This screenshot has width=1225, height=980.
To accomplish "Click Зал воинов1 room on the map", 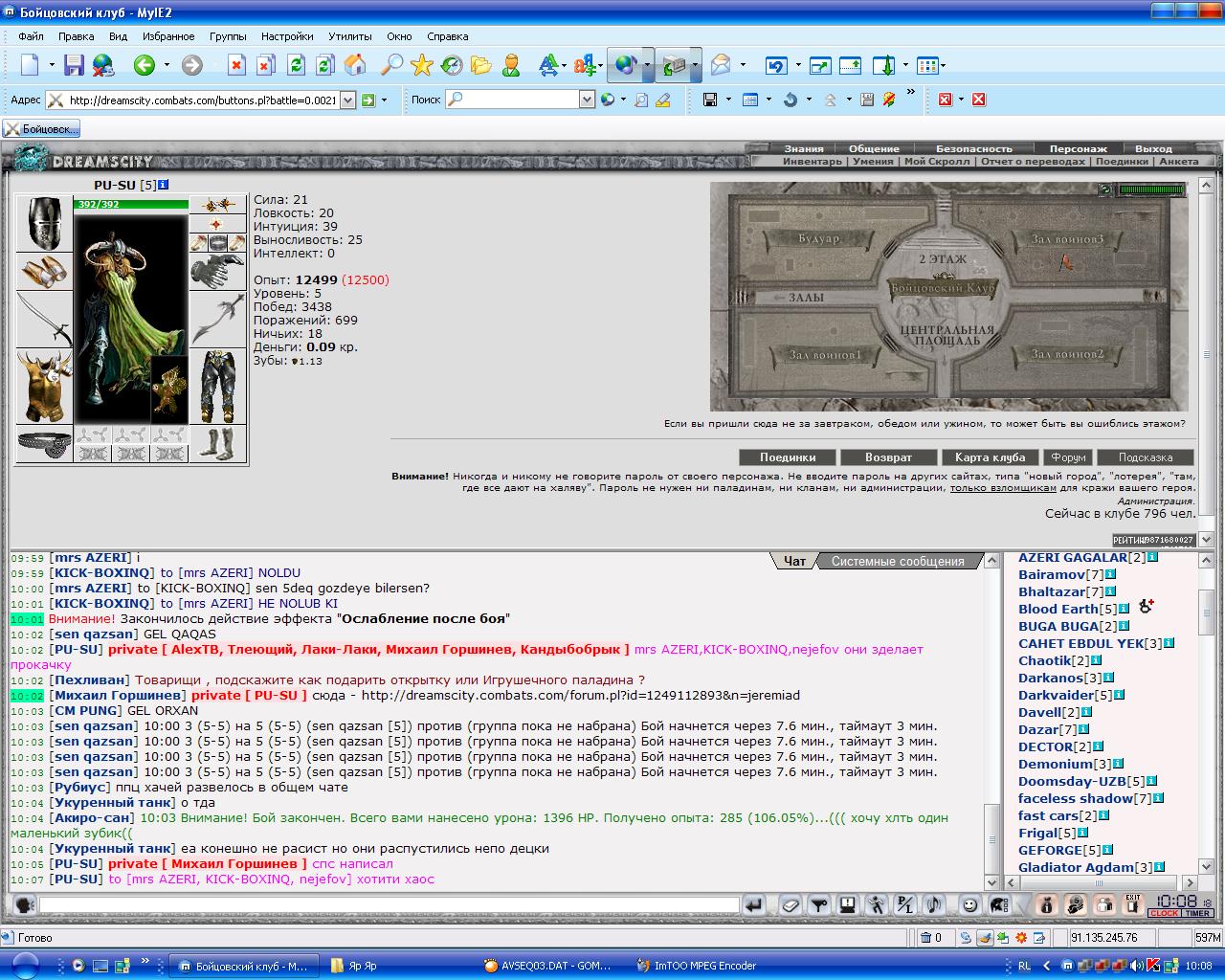I will (825, 355).
